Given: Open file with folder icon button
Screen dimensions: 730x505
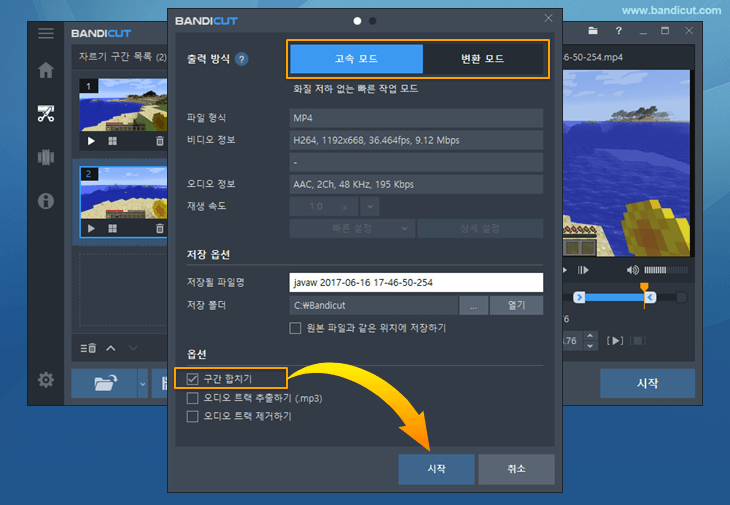Looking at the screenshot, I should [104, 384].
